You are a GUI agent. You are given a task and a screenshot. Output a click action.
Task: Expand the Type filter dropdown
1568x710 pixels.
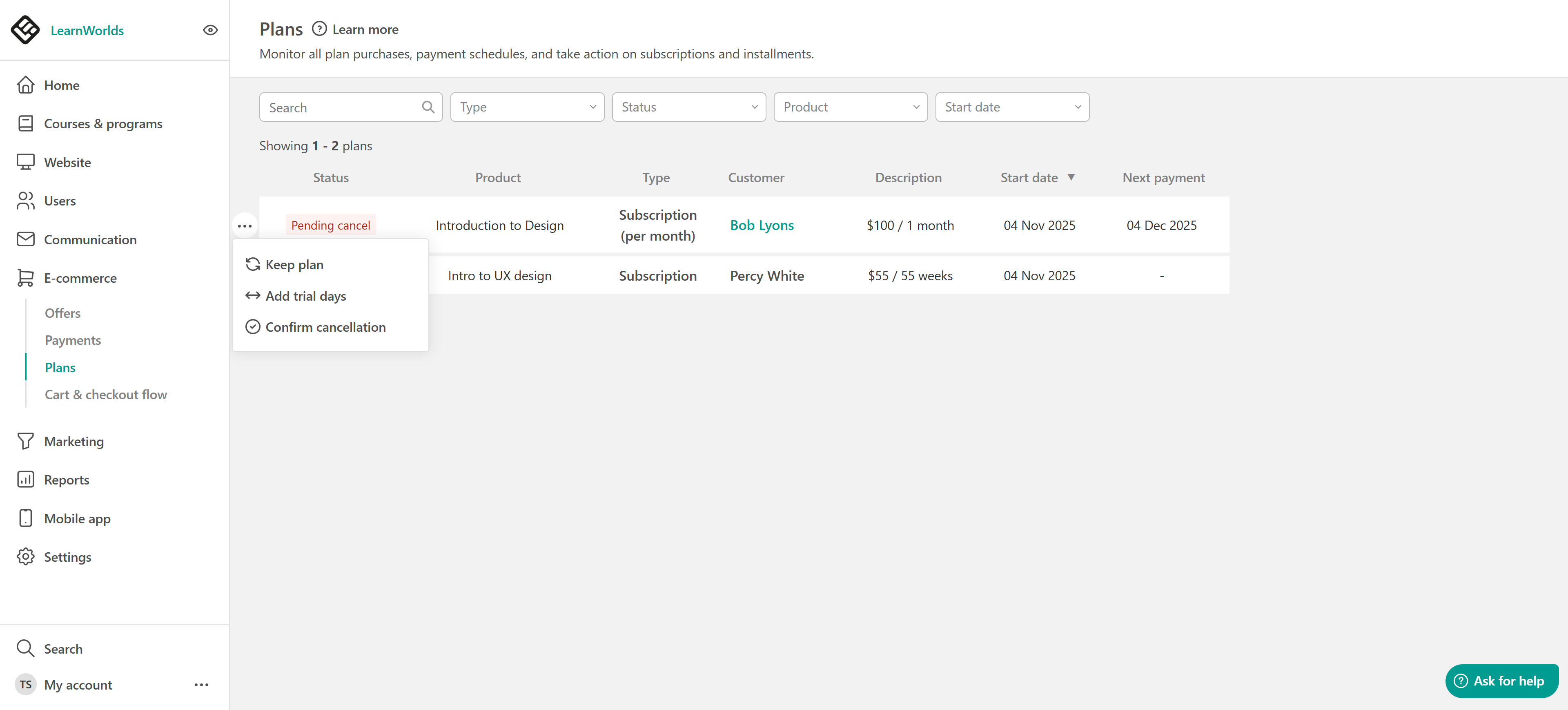click(527, 107)
